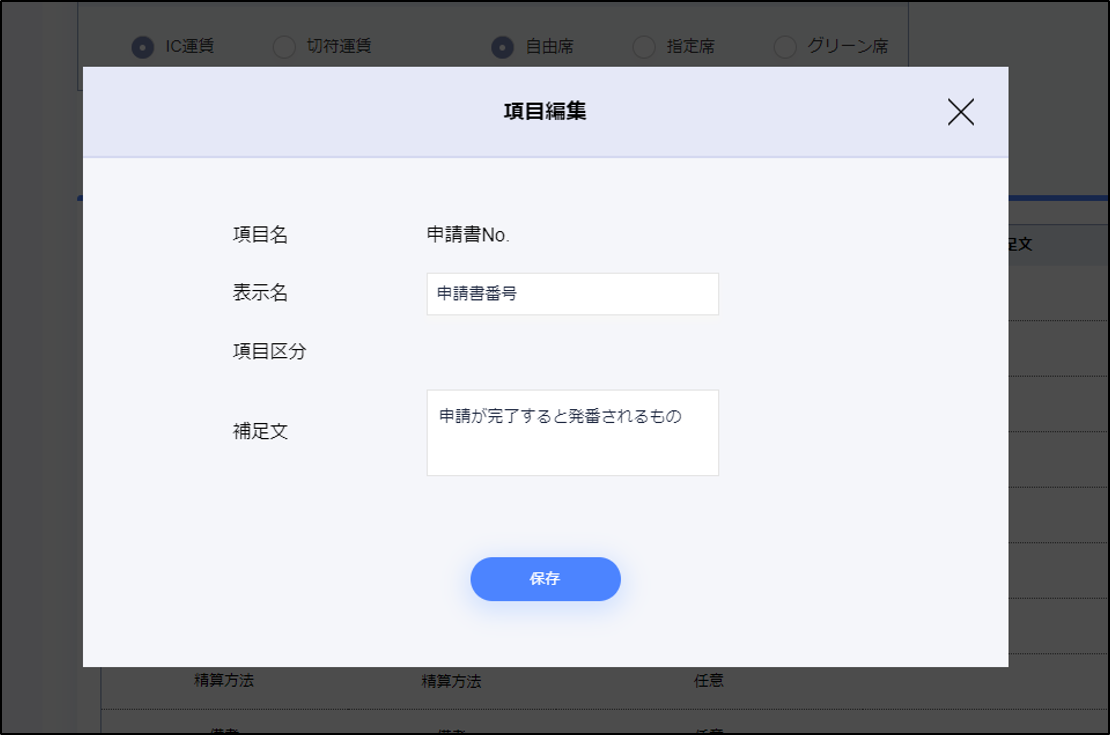This screenshot has height=735, width=1110.
Task: Choose the 切符運賃 radio option
Action: click(285, 47)
